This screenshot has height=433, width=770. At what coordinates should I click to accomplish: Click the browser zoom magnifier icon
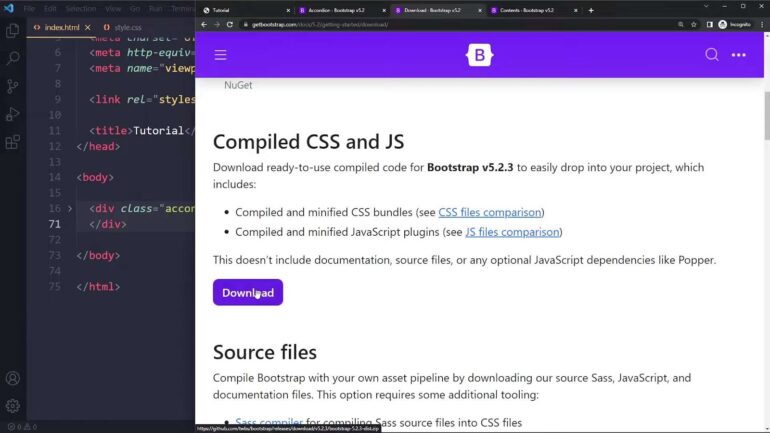pyautogui.click(x=681, y=25)
